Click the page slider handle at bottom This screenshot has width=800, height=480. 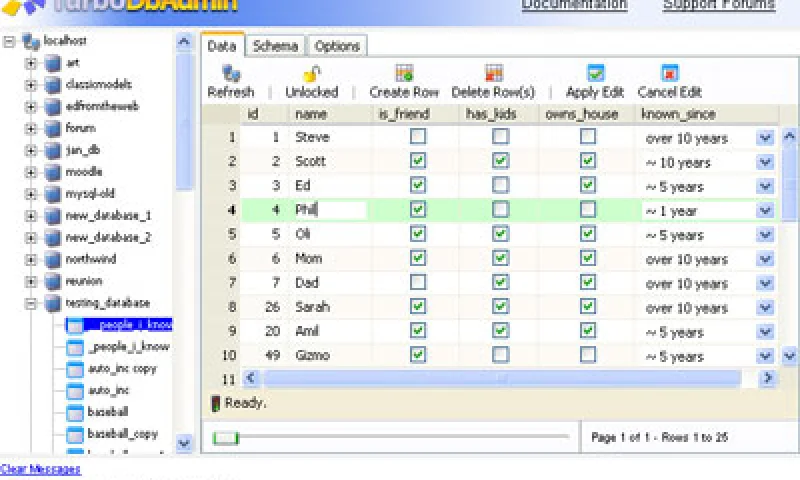pos(226,437)
